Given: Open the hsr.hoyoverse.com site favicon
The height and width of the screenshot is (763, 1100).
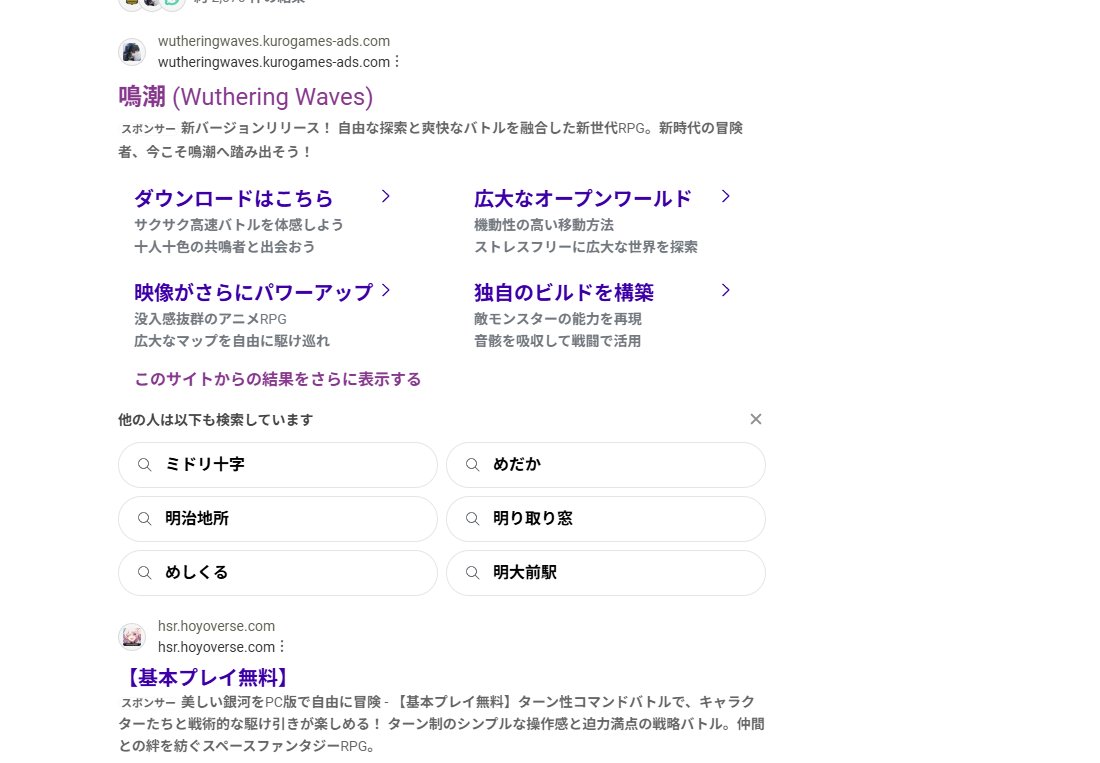Looking at the screenshot, I should (132, 637).
